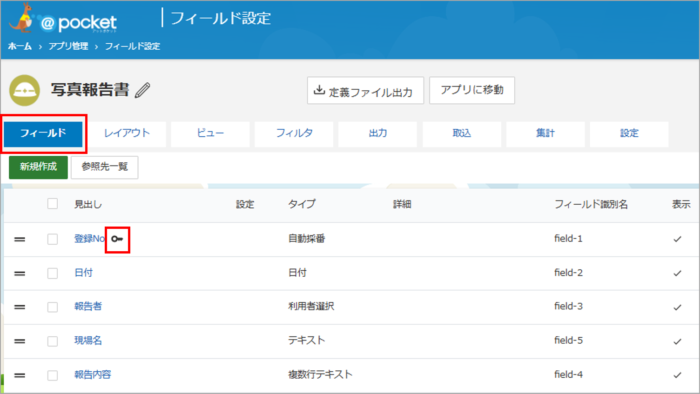The height and width of the screenshot is (394, 700).
Task: Open the フィルタ tab
Action: [x=294, y=133]
